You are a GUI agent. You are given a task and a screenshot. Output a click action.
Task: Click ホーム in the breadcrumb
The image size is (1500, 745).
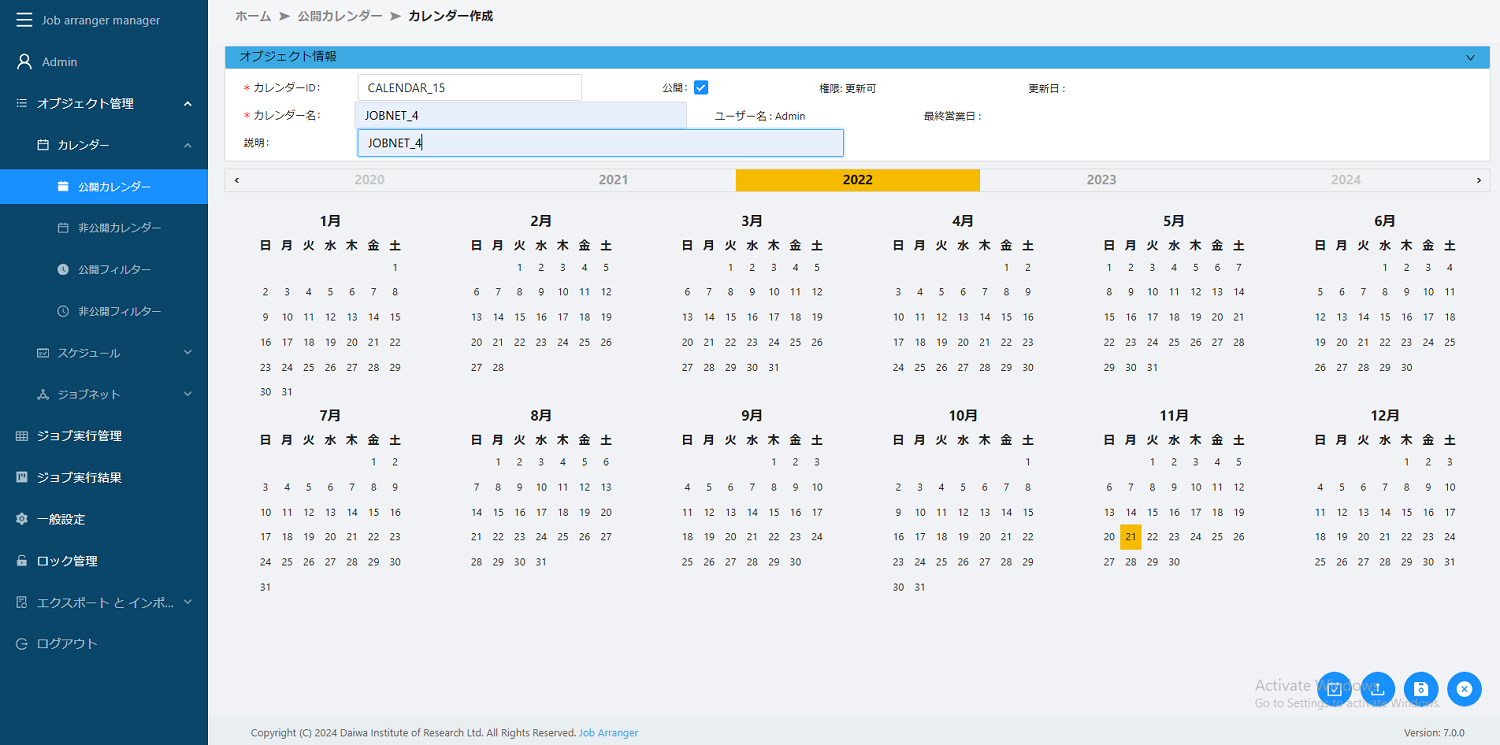[x=253, y=16]
